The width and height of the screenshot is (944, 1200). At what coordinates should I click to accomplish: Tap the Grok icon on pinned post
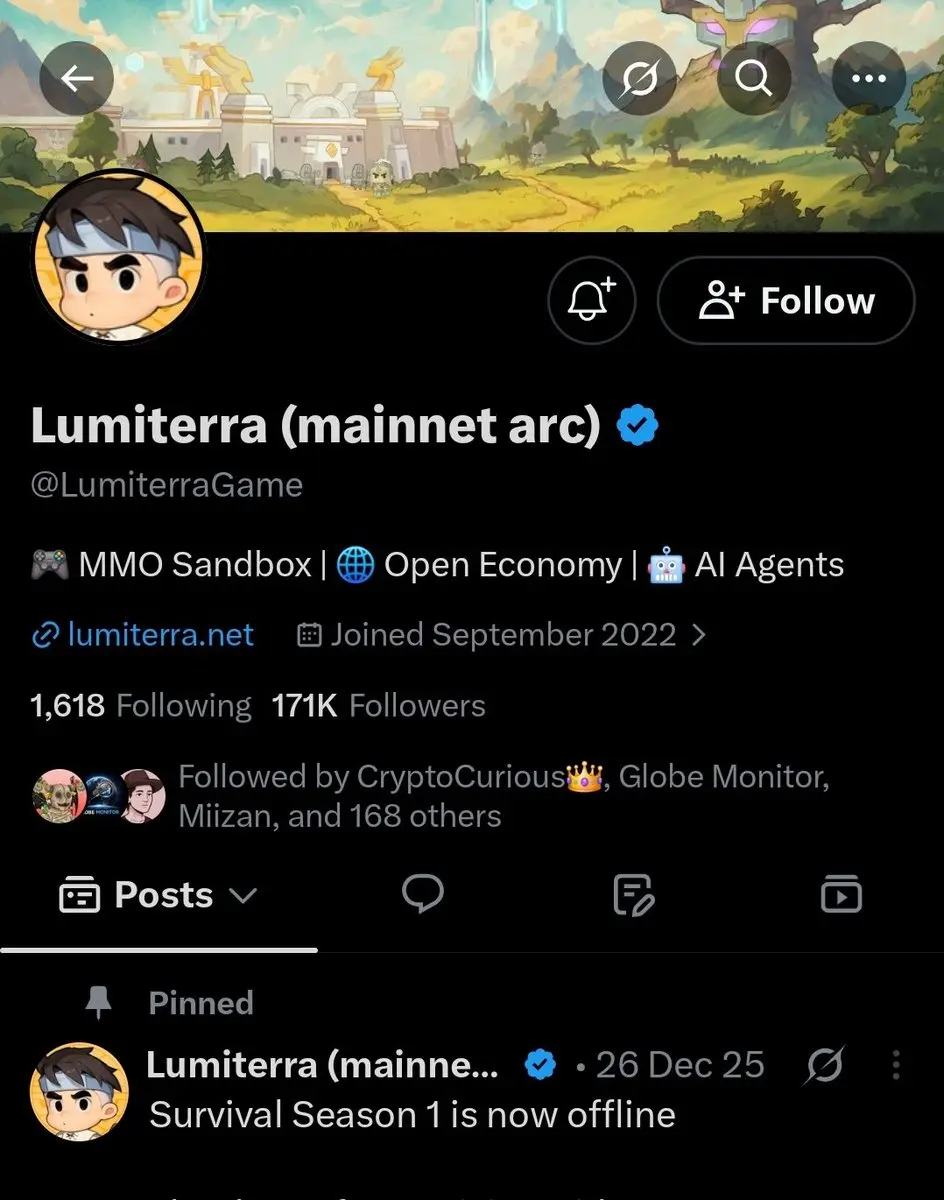pos(825,1065)
